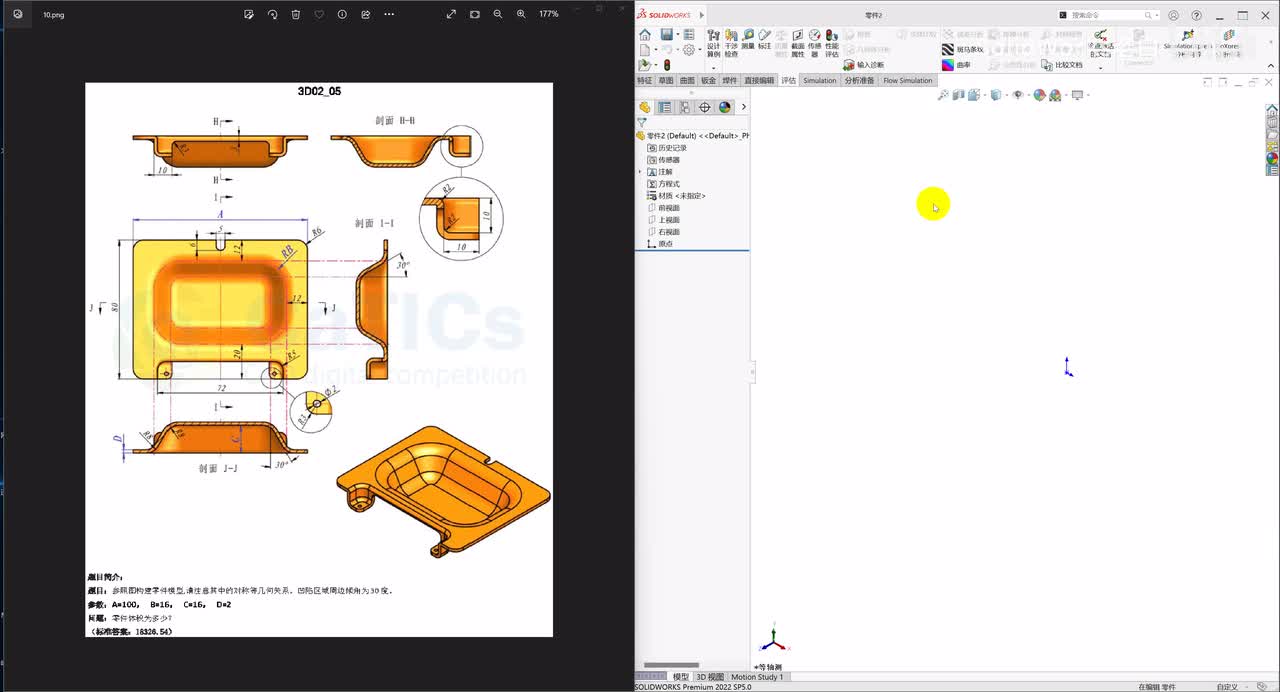Open the ConfigurationManager panel tab
Viewport: 1280px width, 692px height.
point(685,107)
